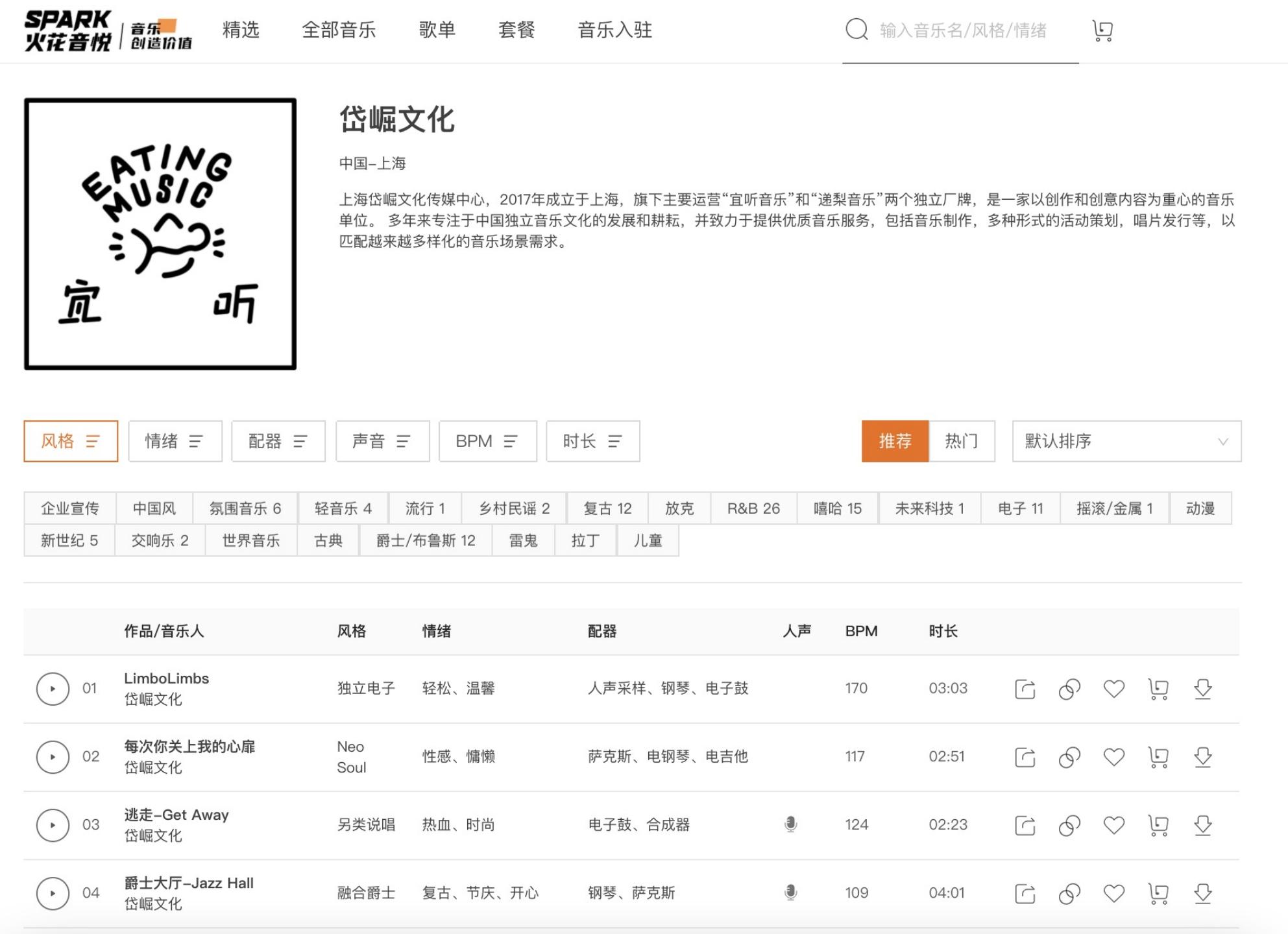Open the 套餐 nav menu
1288x934 pixels.
(x=516, y=30)
